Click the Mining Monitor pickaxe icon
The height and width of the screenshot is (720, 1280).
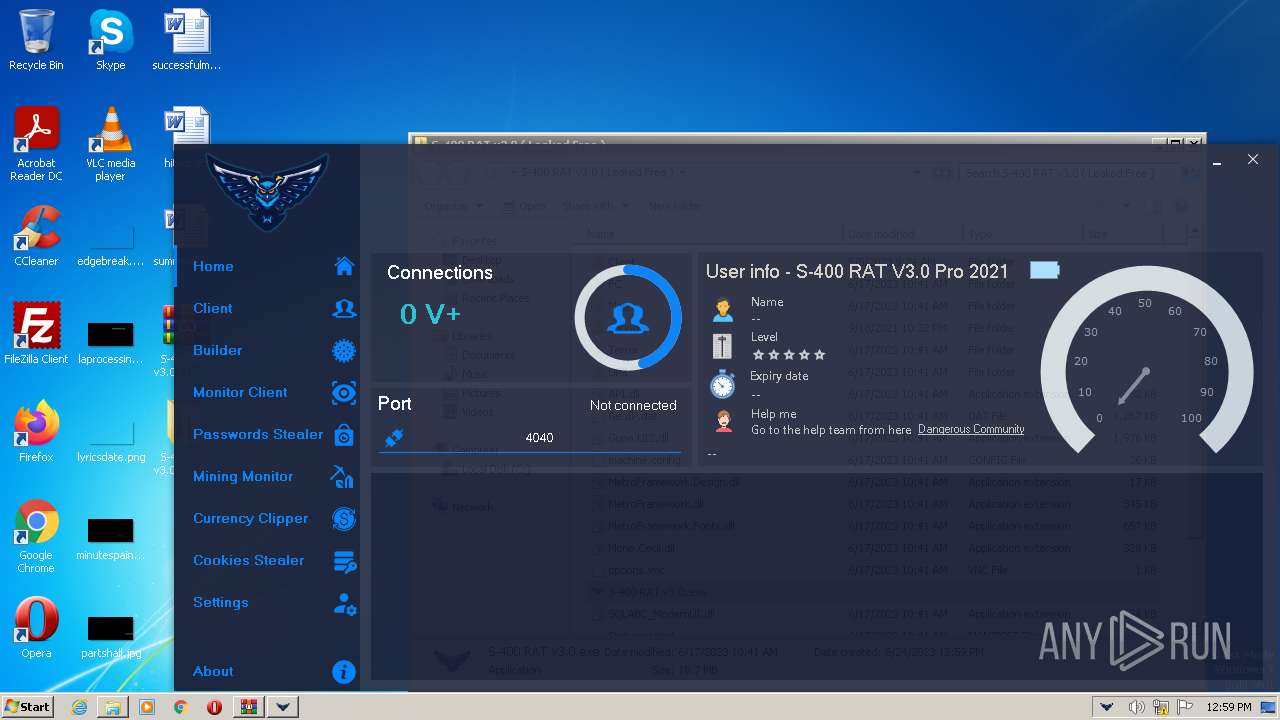(x=343, y=477)
